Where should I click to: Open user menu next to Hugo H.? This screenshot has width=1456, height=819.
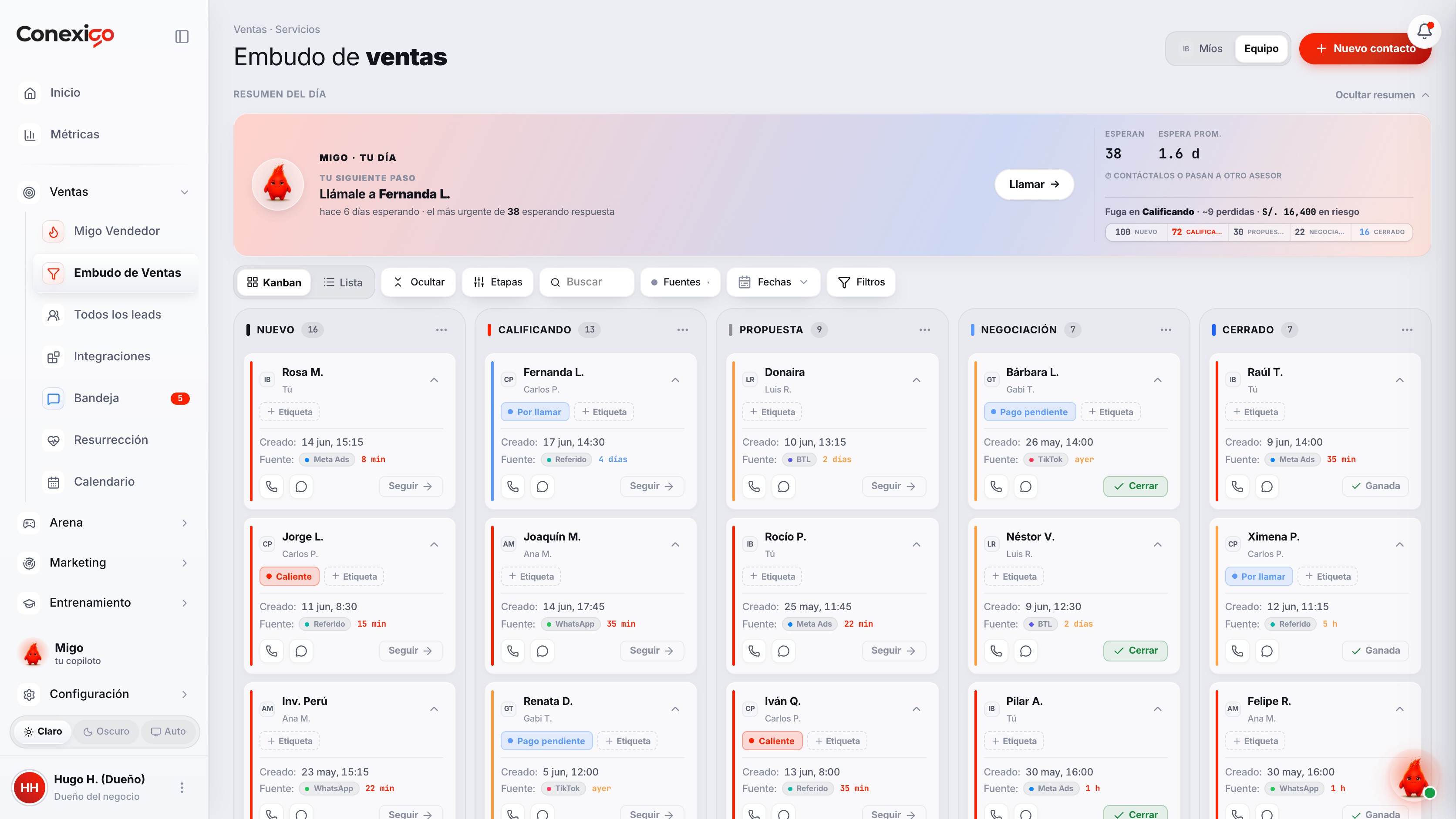point(182,787)
